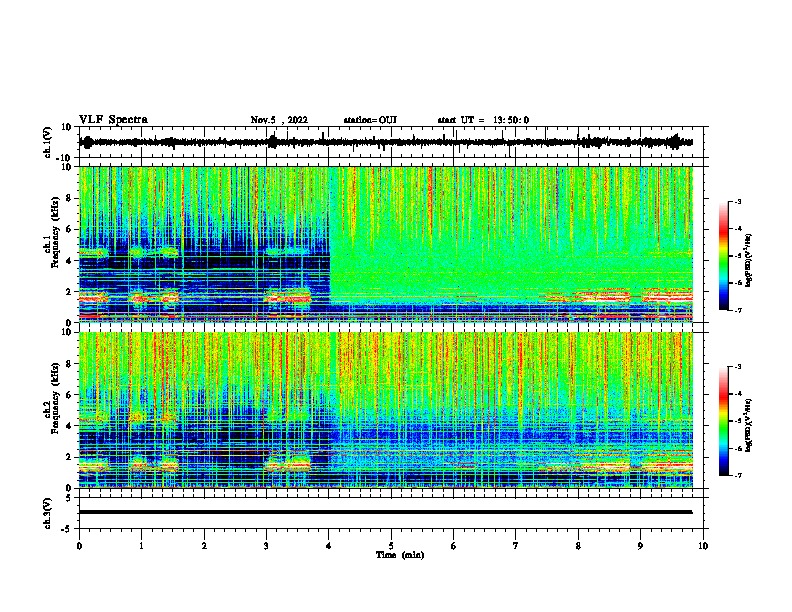Select the "start UT = 13:50:0" header text
The width and height of the screenshot is (792, 612).
[483, 120]
